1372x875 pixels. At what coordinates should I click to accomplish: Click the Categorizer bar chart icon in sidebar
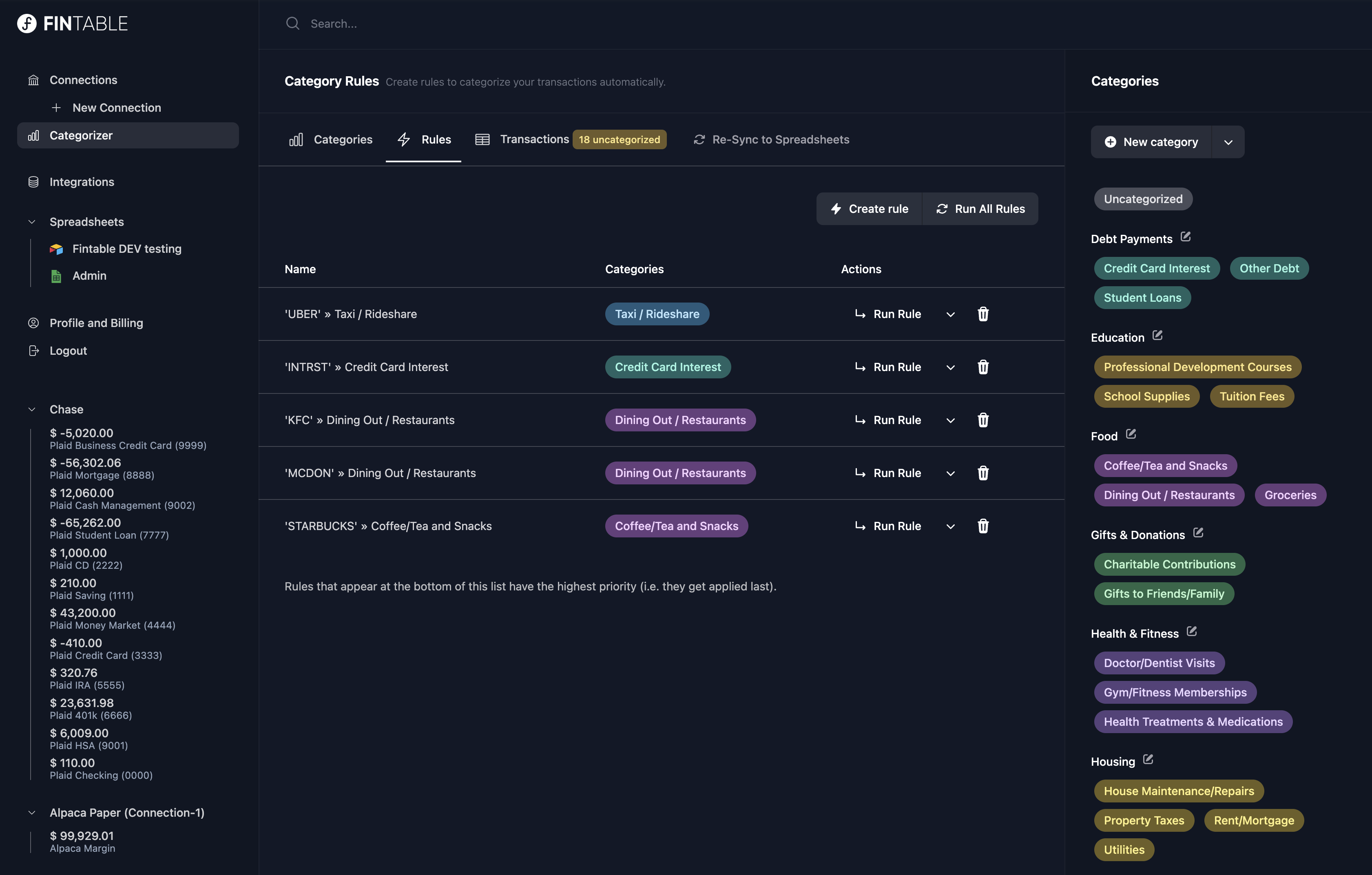pos(33,136)
